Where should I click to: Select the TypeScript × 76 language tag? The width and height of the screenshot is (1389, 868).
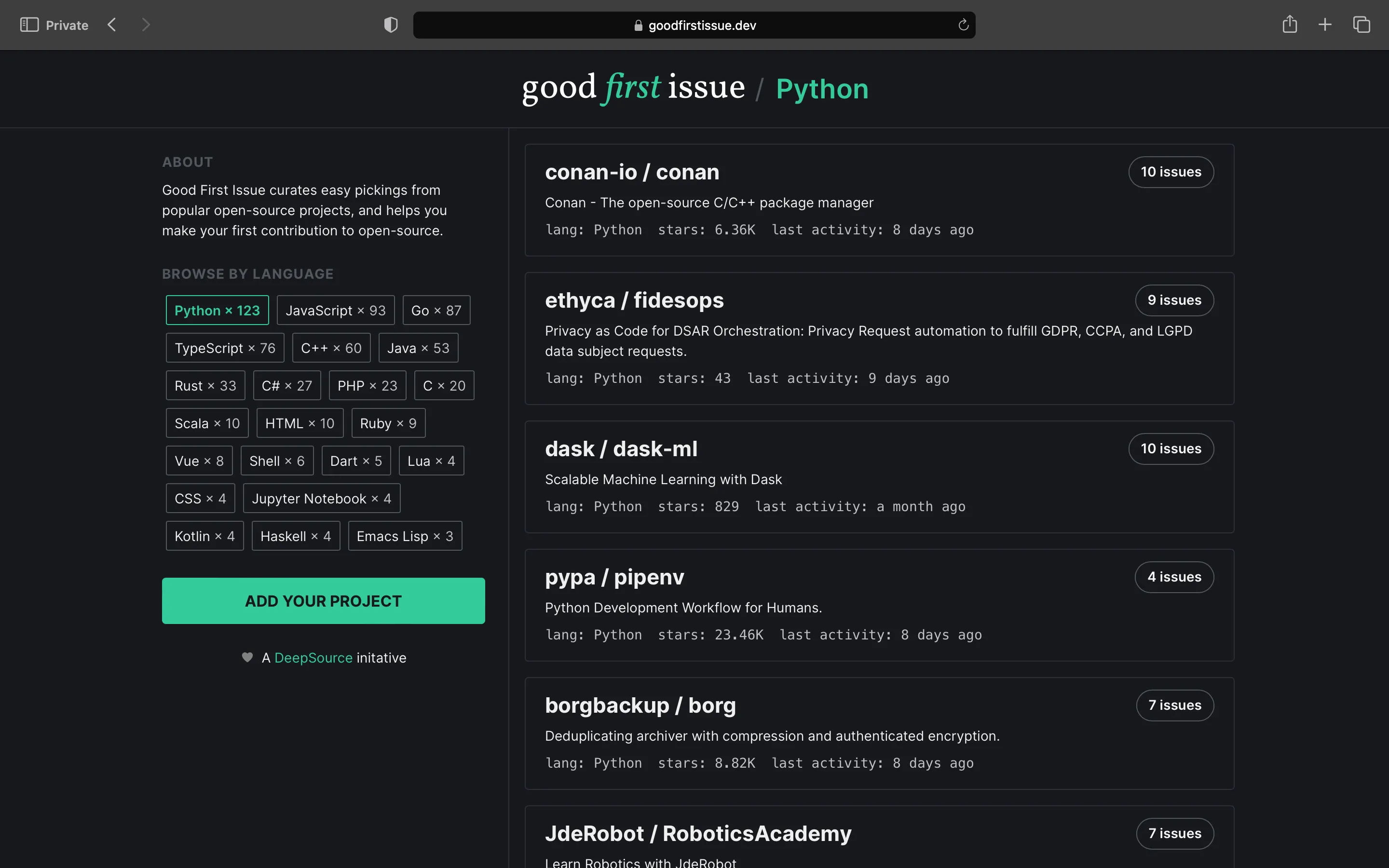tap(225, 348)
